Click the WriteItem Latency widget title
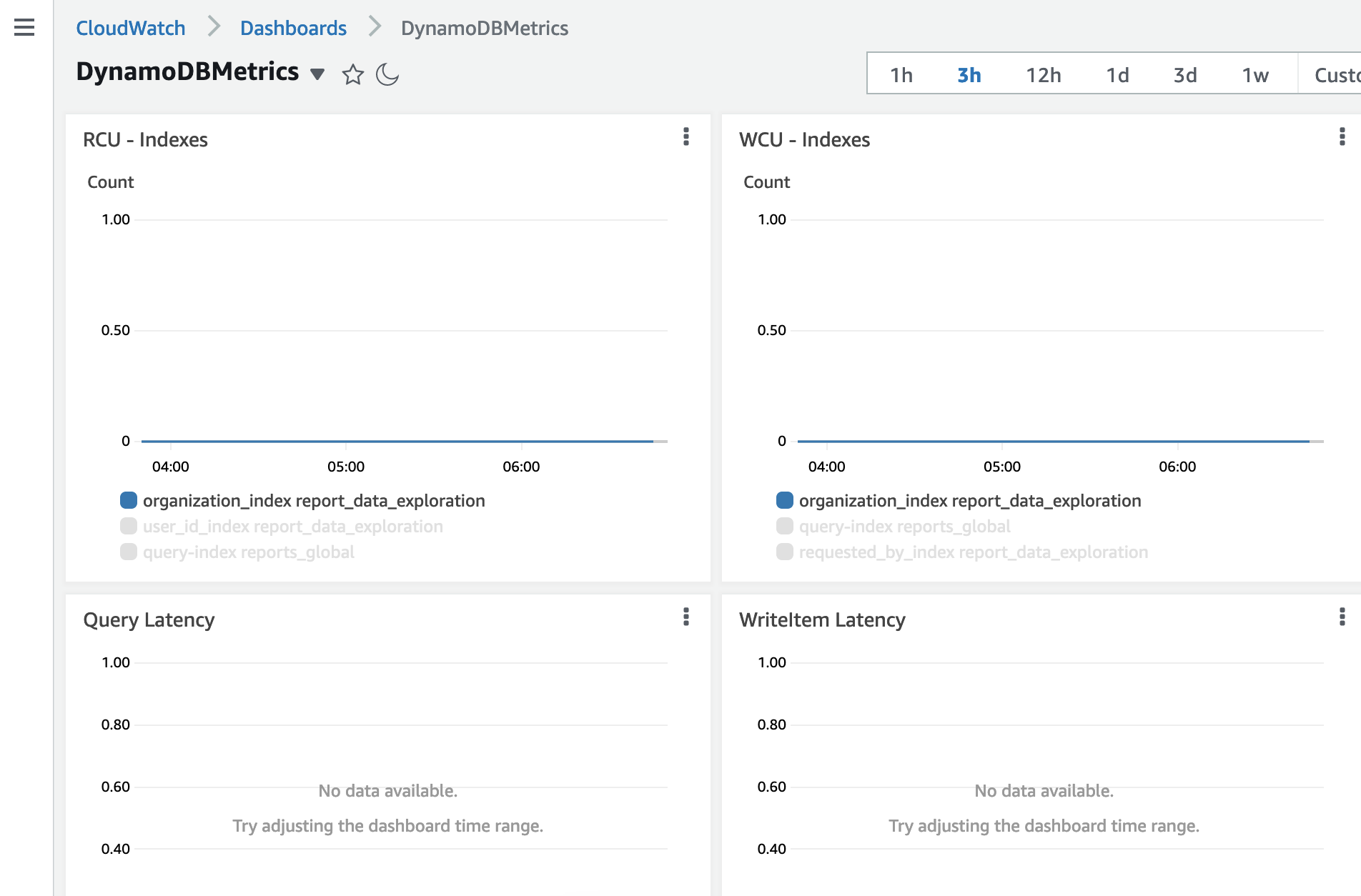This screenshot has height=896, width=1361. [x=822, y=619]
